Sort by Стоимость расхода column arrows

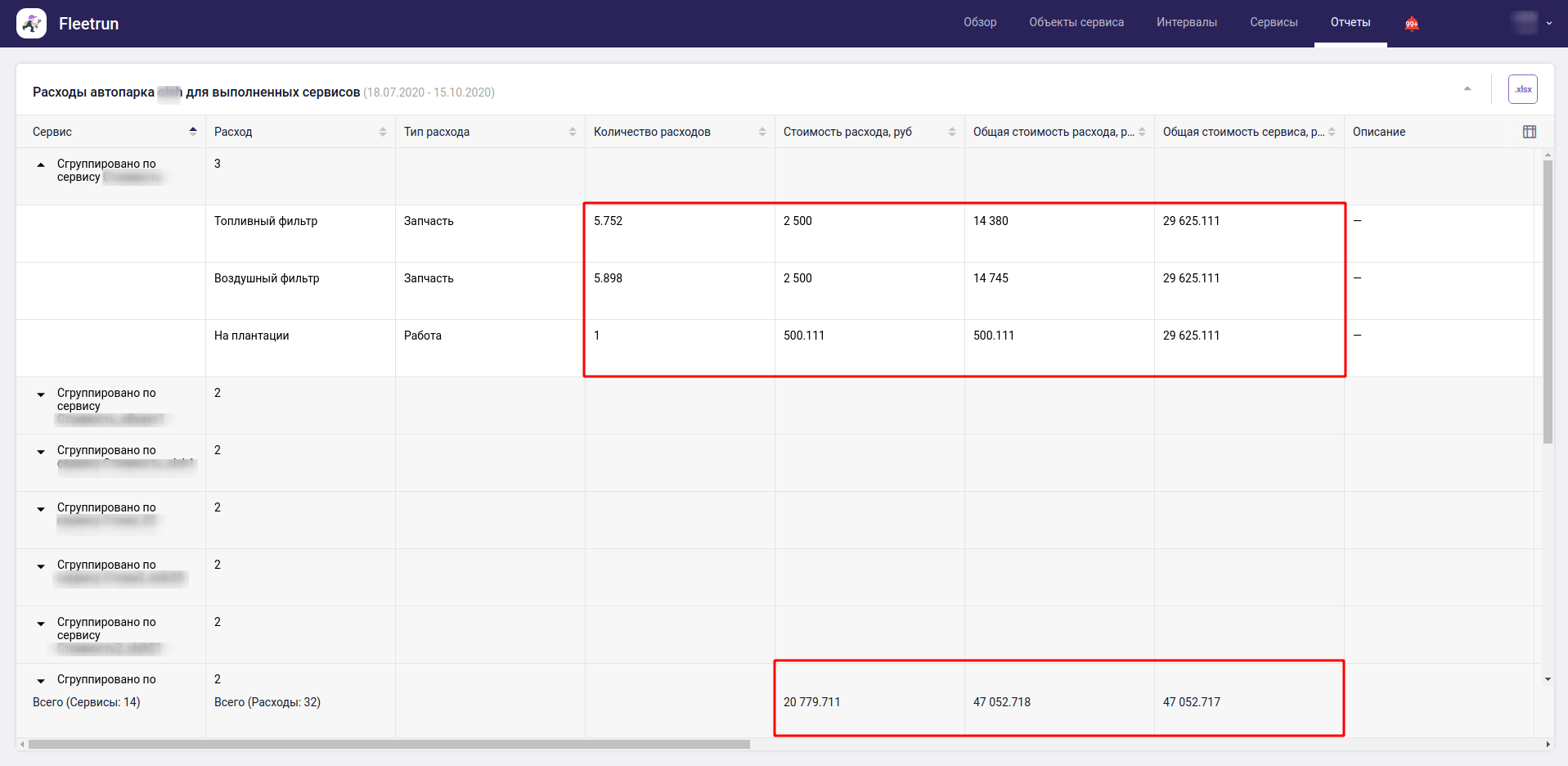952,132
